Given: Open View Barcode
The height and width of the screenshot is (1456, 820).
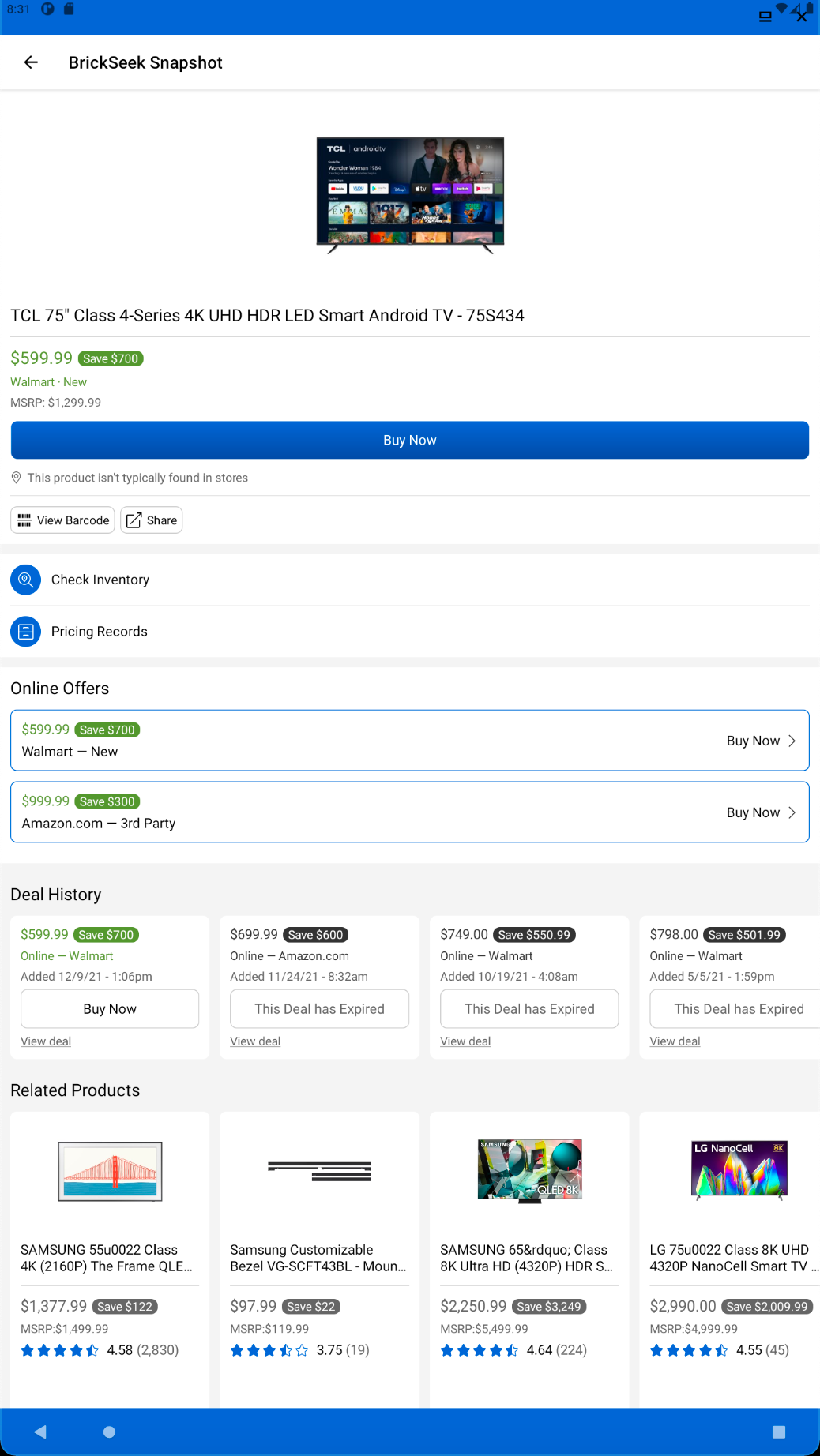Looking at the screenshot, I should 63,520.
